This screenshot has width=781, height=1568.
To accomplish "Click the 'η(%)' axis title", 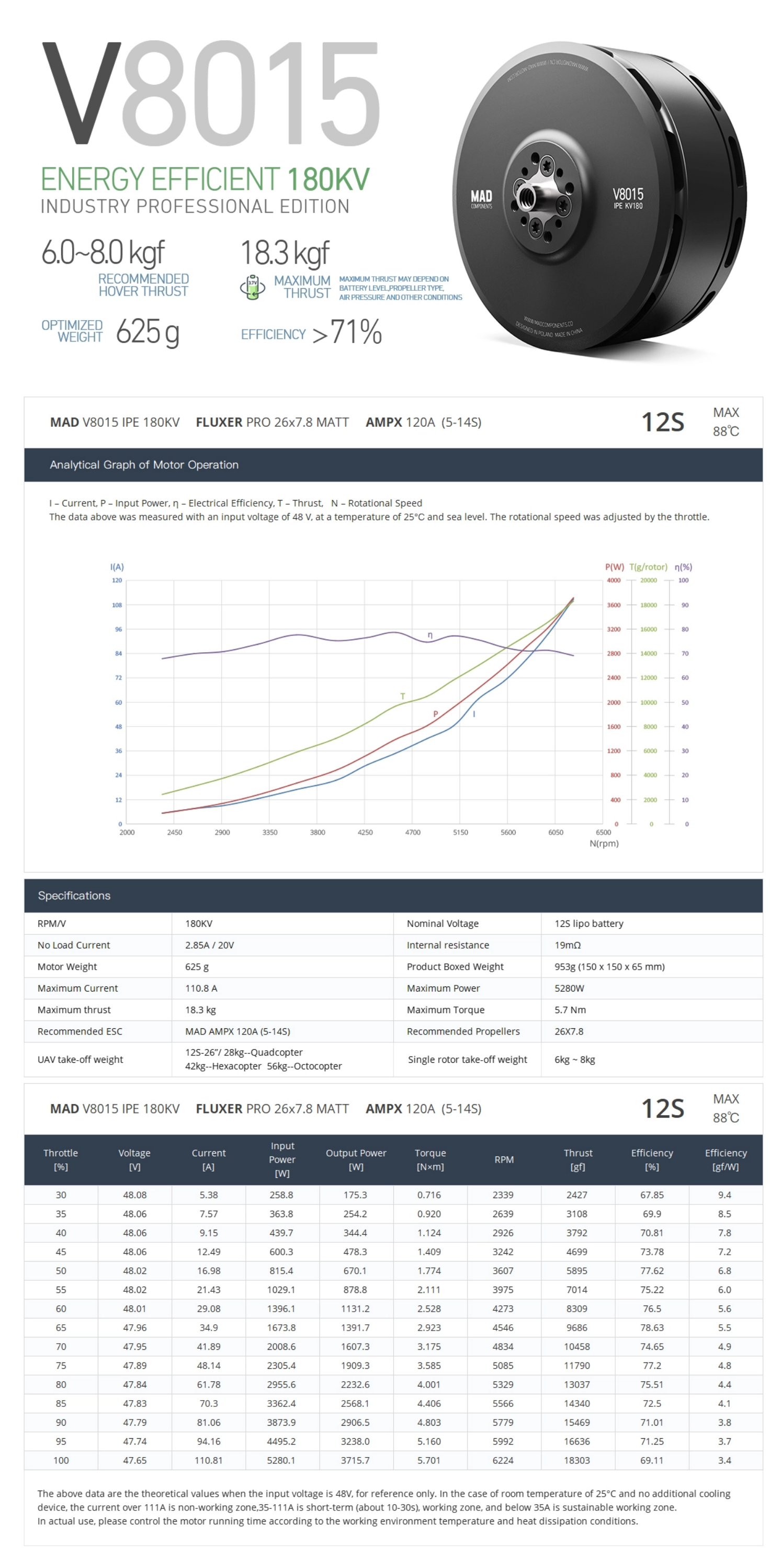I will (683, 567).
